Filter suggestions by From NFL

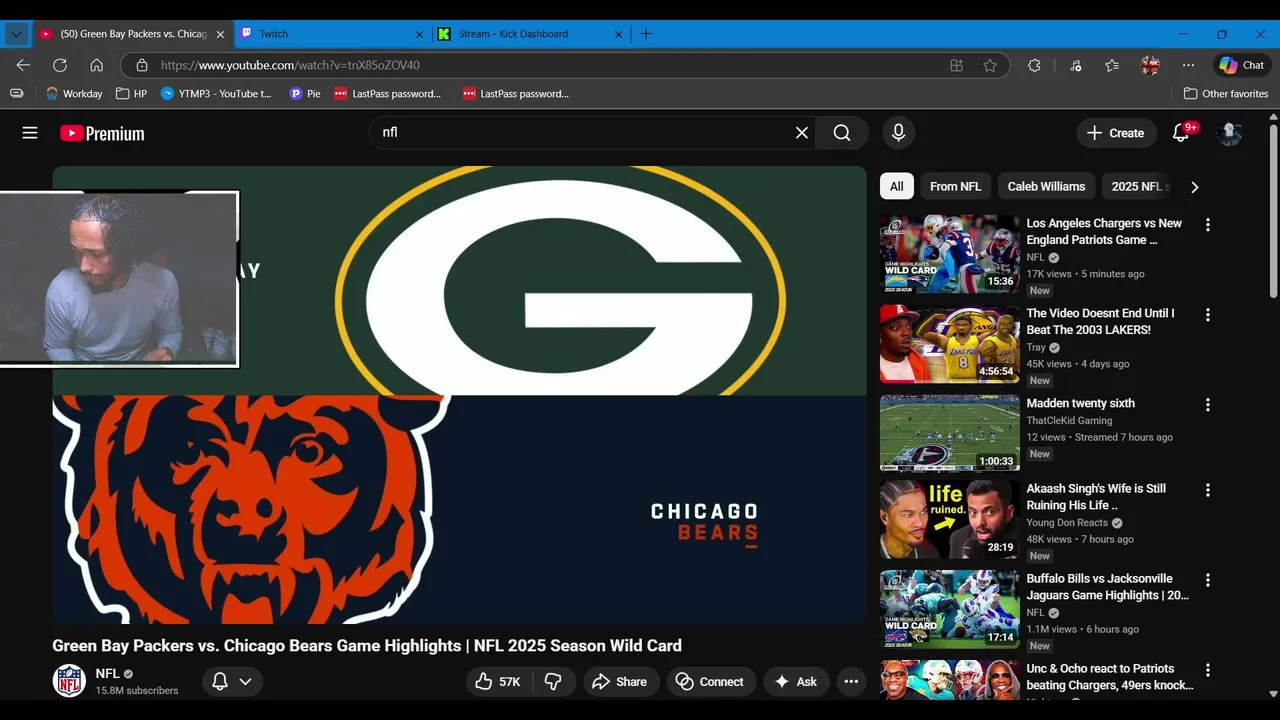955,187
